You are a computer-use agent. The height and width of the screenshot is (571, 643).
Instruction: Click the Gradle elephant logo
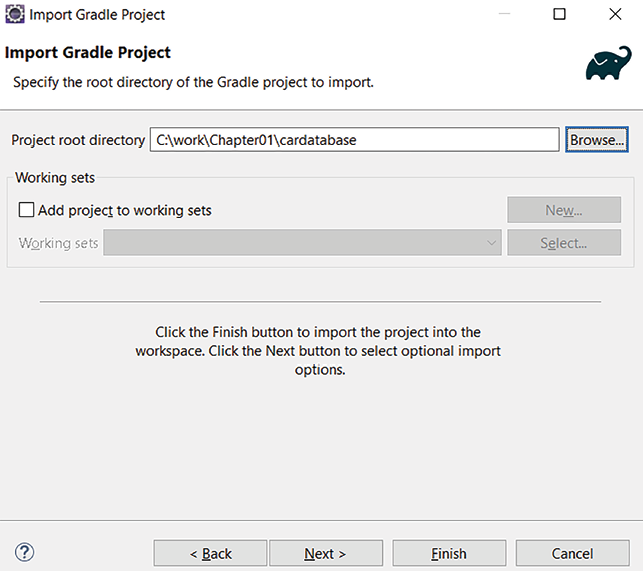pyautogui.click(x=608, y=65)
